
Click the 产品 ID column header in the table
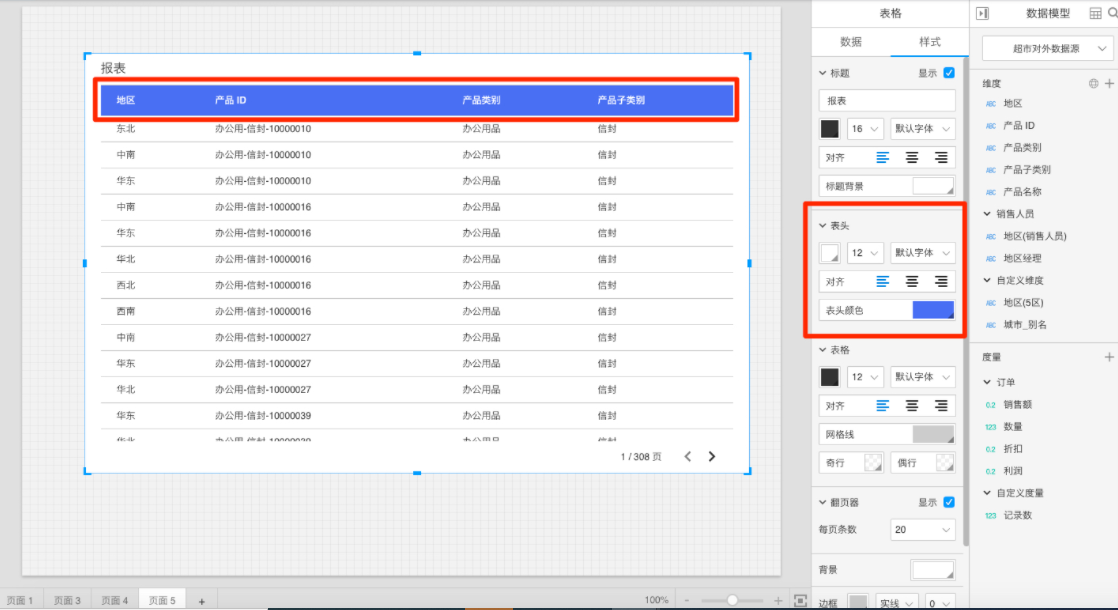point(231,100)
